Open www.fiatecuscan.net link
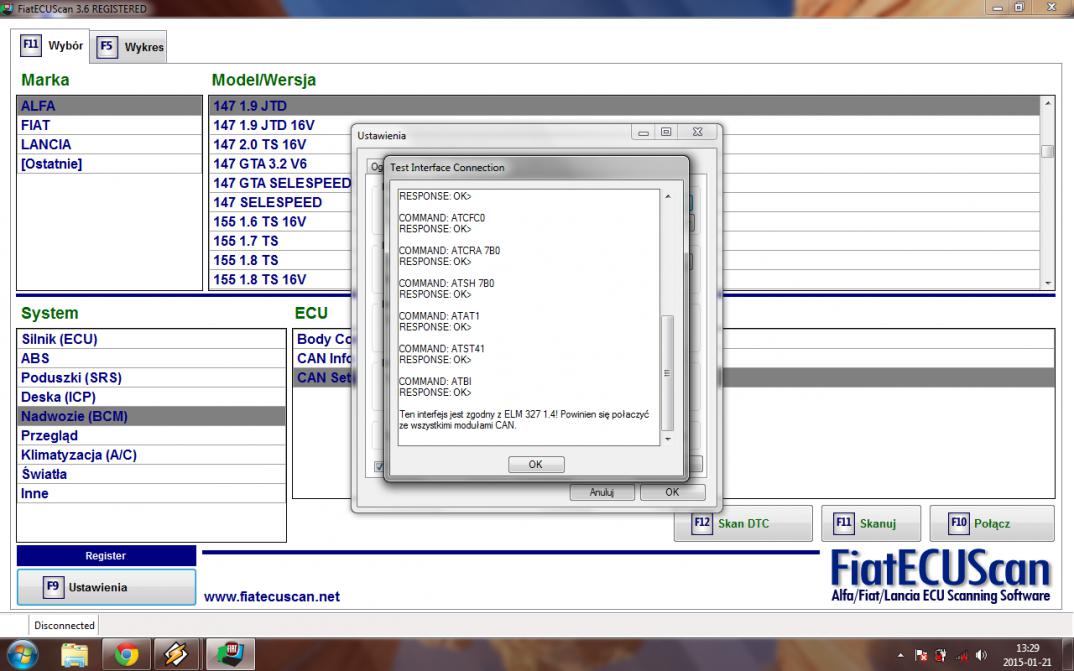This screenshot has width=1074, height=671. point(272,596)
